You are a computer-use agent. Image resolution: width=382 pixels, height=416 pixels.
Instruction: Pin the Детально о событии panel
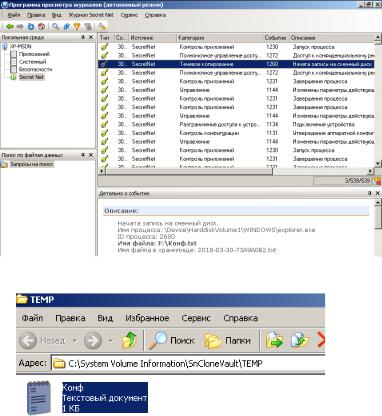[370, 193]
